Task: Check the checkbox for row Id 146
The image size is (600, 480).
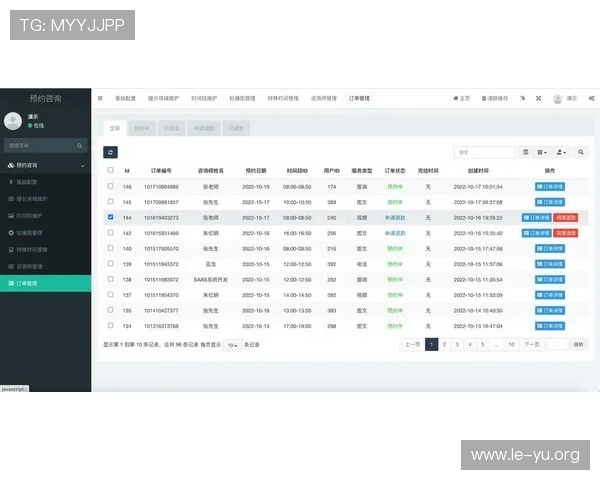Action: pos(110,186)
